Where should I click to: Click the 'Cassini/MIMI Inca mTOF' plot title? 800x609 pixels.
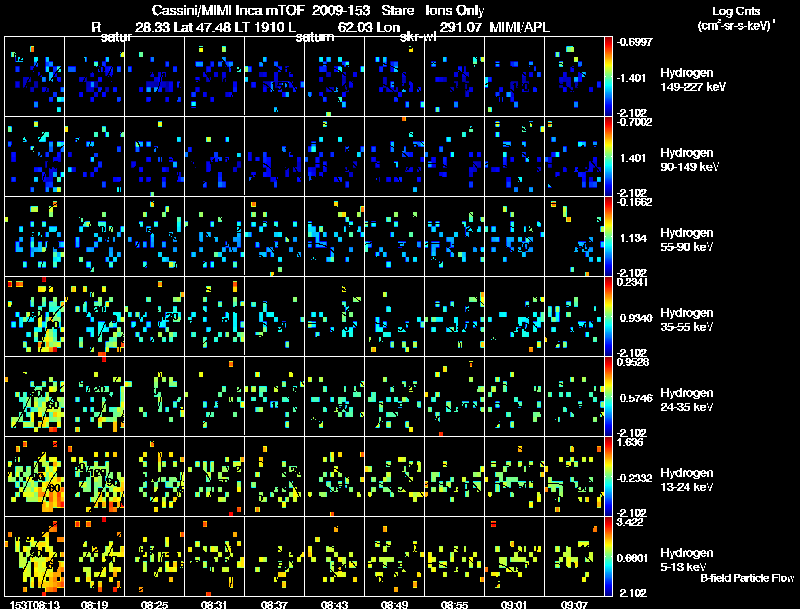(x=228, y=10)
